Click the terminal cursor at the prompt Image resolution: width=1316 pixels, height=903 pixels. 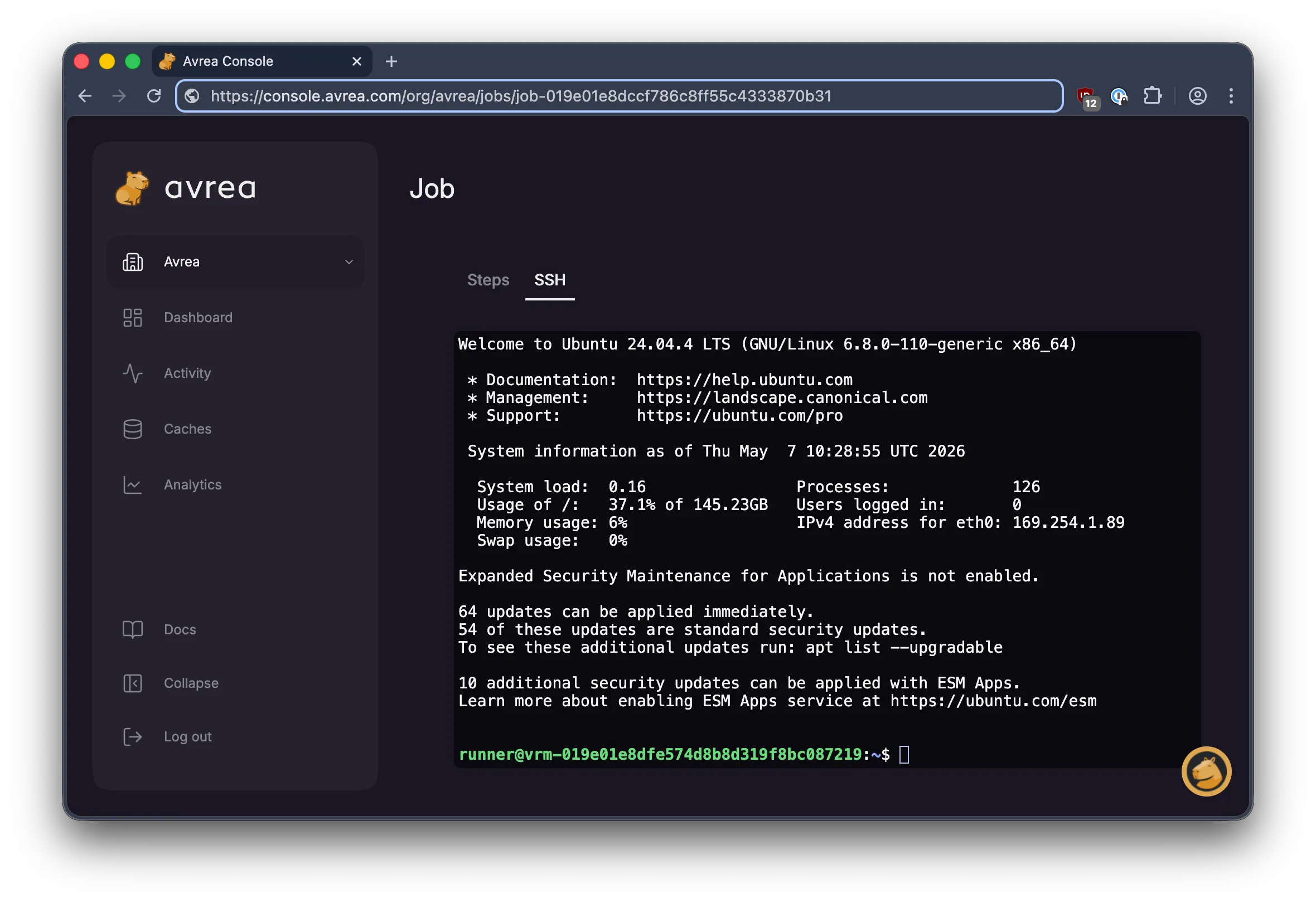(x=904, y=755)
